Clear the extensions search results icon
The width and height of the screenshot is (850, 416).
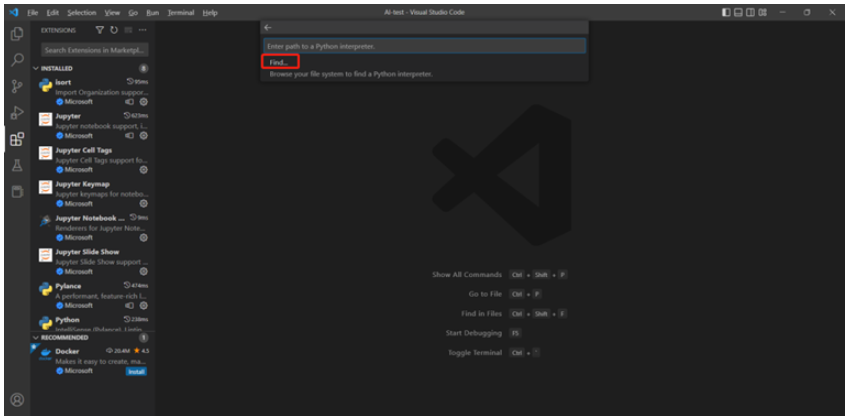tap(128, 30)
